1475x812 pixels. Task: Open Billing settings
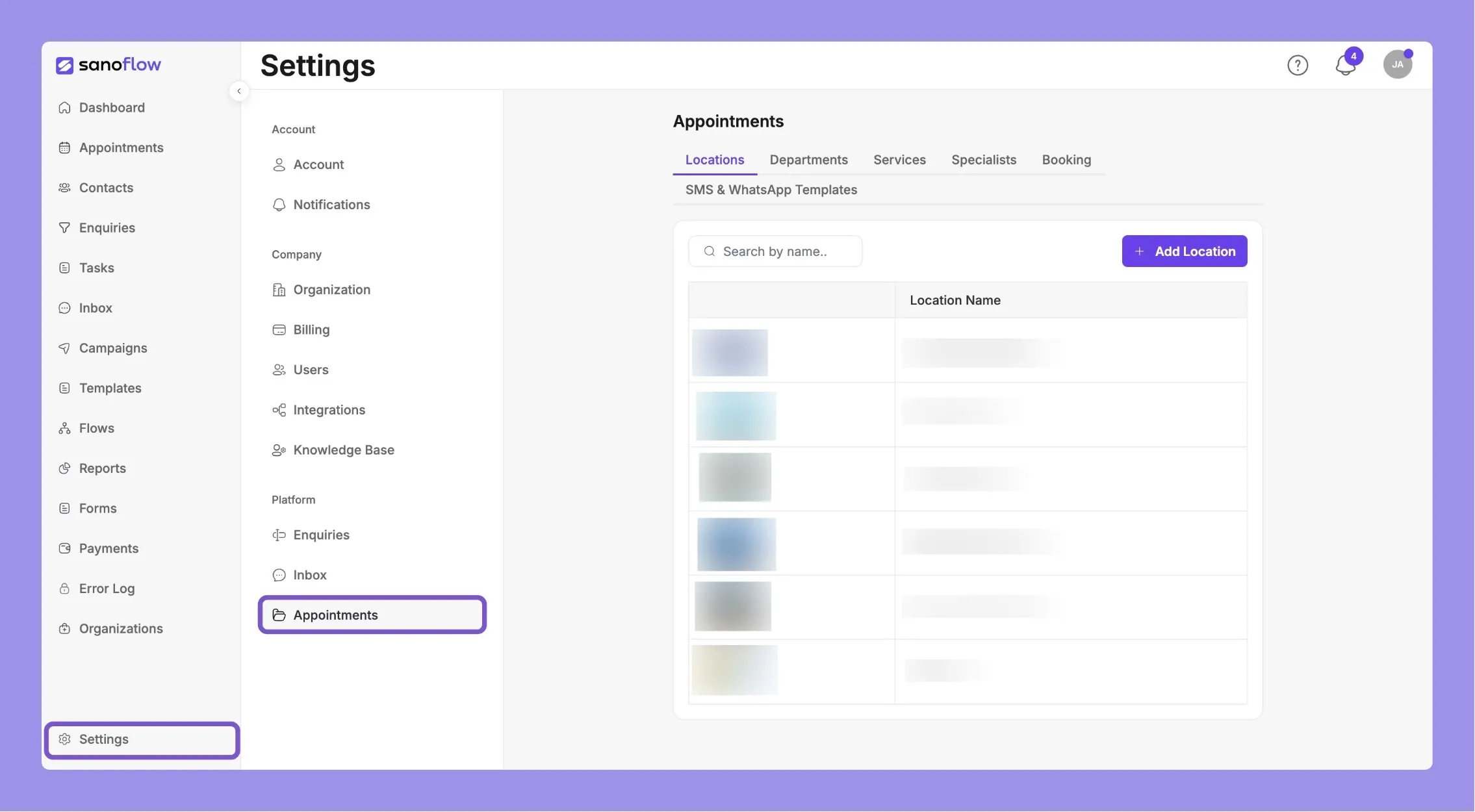[311, 330]
